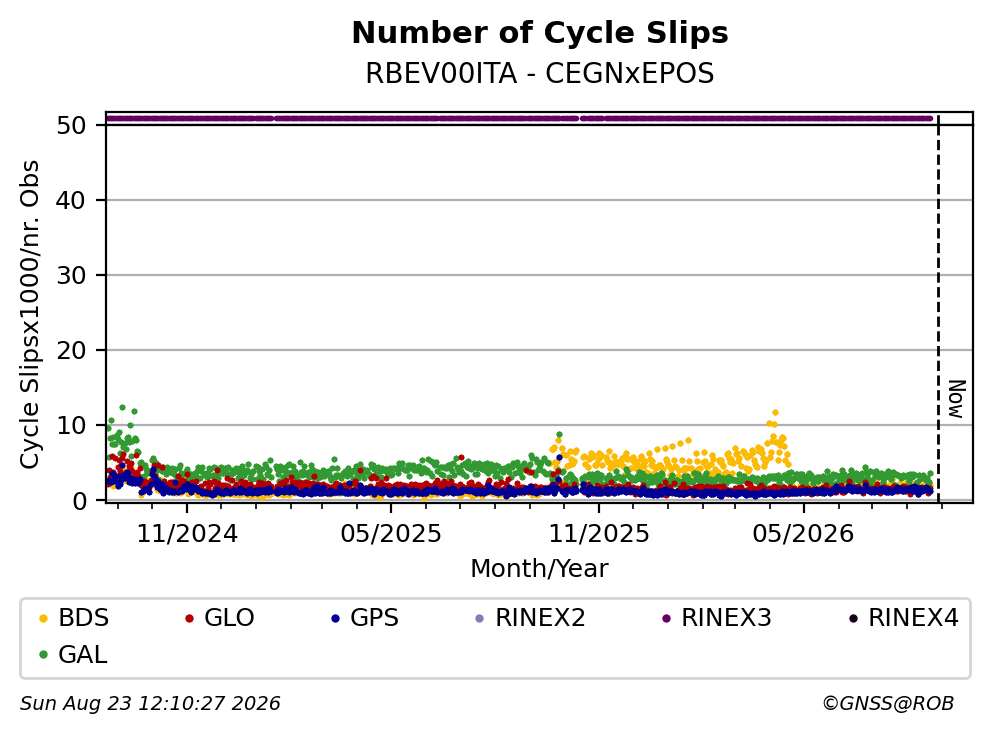Click the 05/2025 x-axis tick label
Image resolution: width=993 pixels, height=734 pixels.
pos(391,534)
